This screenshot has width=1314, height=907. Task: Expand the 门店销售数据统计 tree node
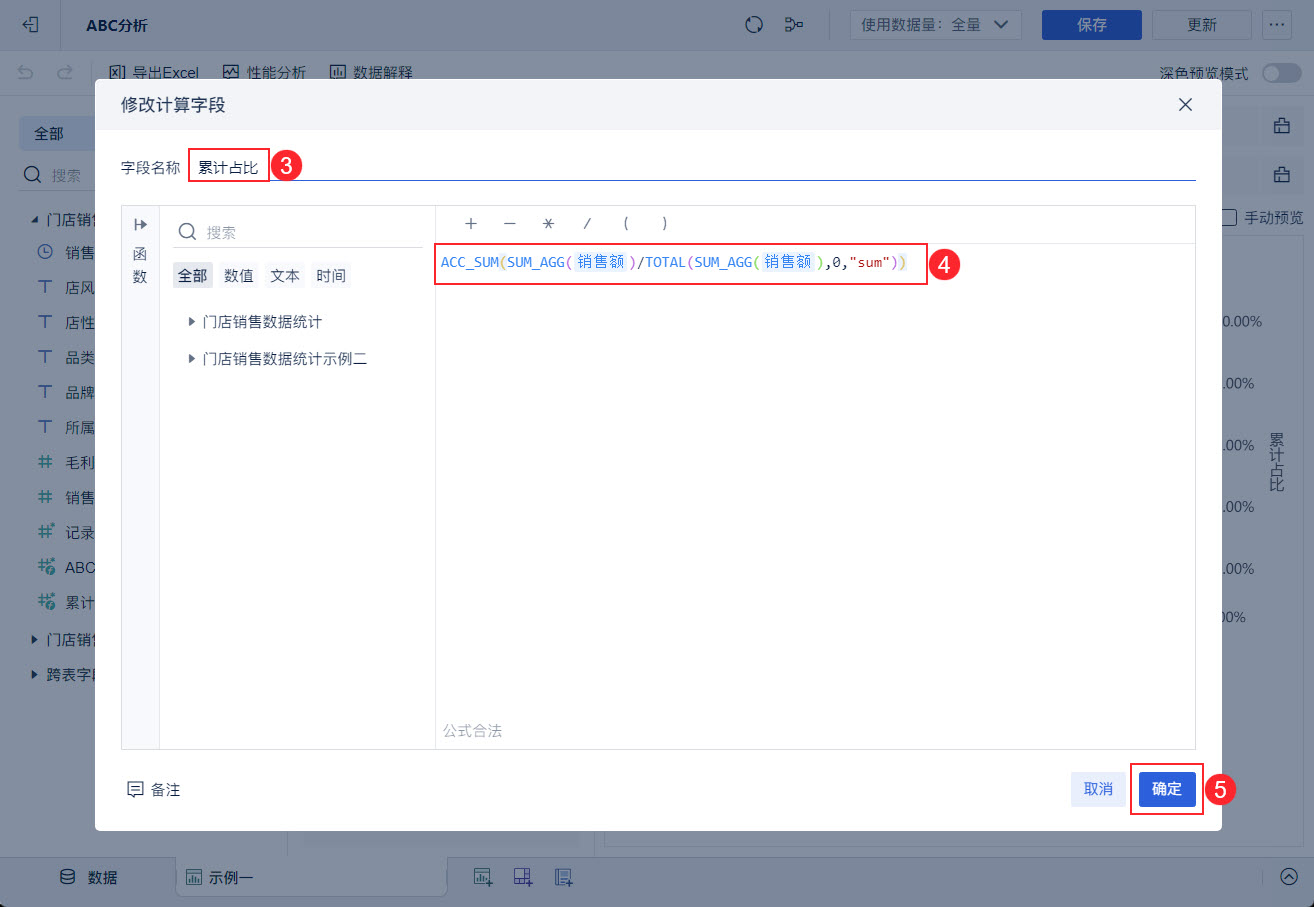191,322
